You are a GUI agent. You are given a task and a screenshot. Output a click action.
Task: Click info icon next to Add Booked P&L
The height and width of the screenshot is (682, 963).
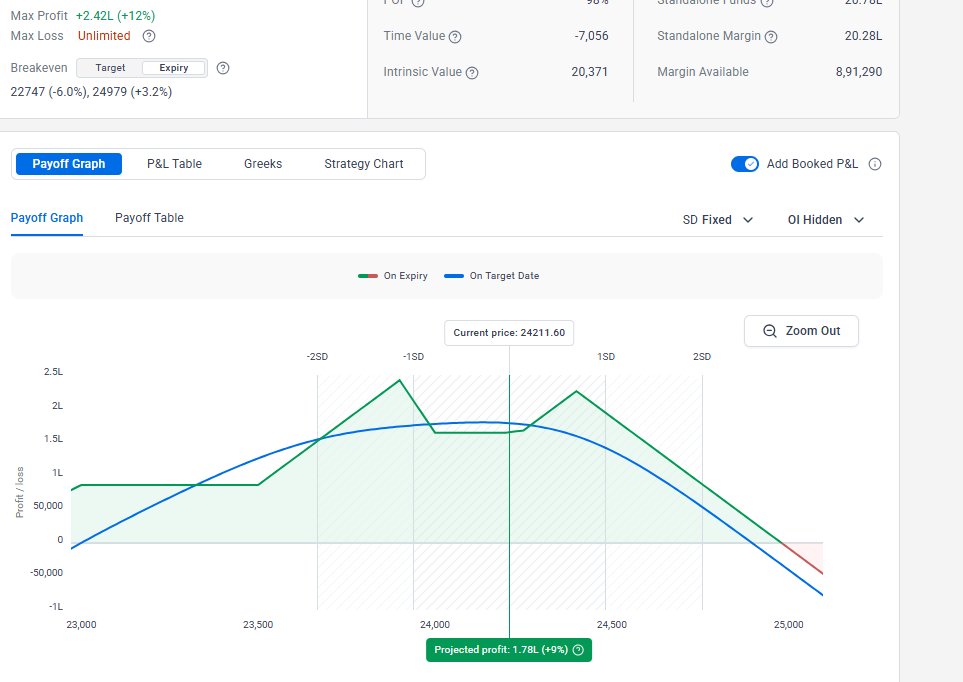point(875,164)
